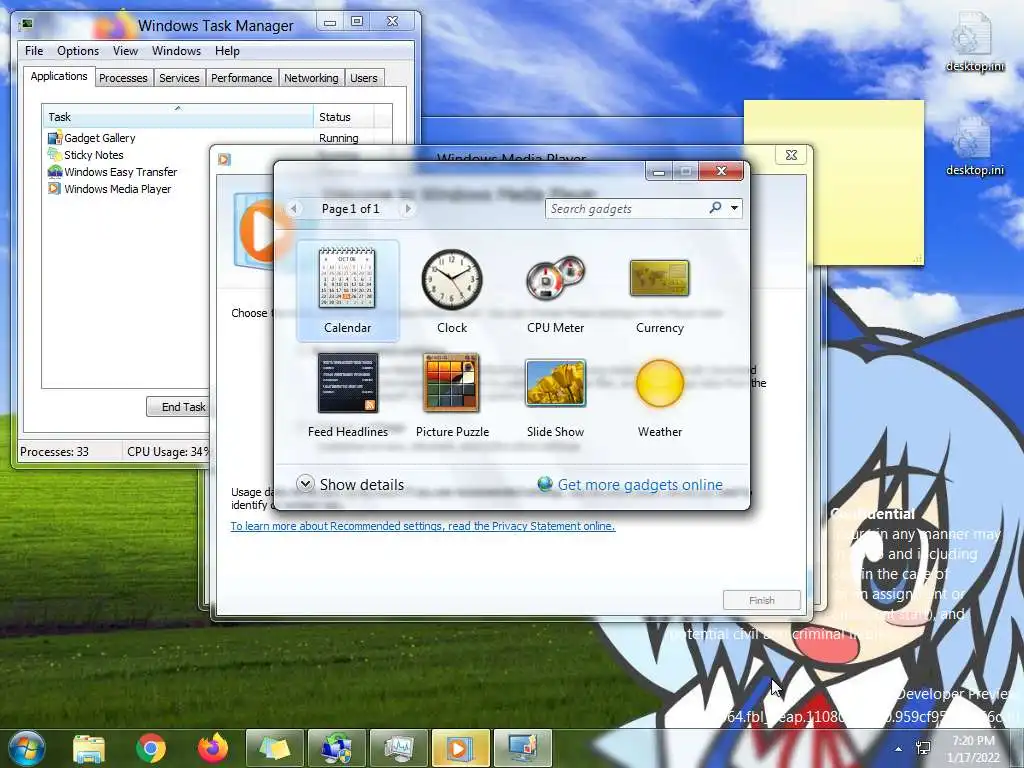The image size is (1024, 768).
Task: Select the Clock gadget icon
Action: [452, 279]
